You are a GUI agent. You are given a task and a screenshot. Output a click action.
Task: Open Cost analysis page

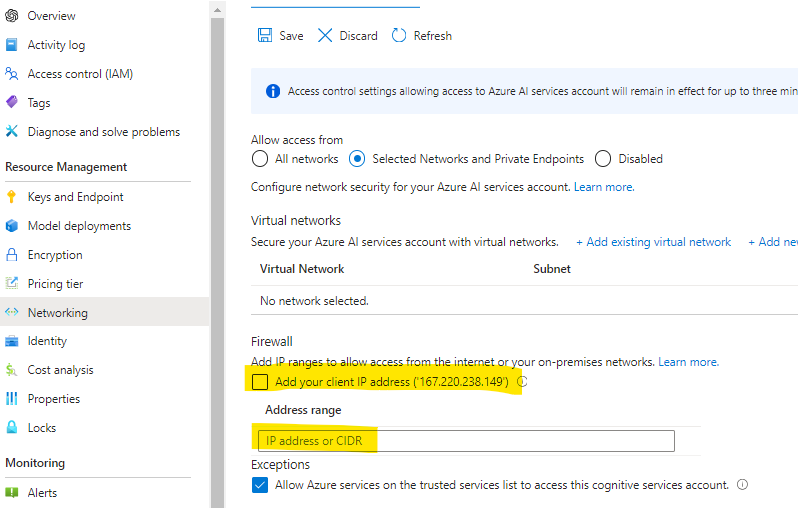coord(60,370)
